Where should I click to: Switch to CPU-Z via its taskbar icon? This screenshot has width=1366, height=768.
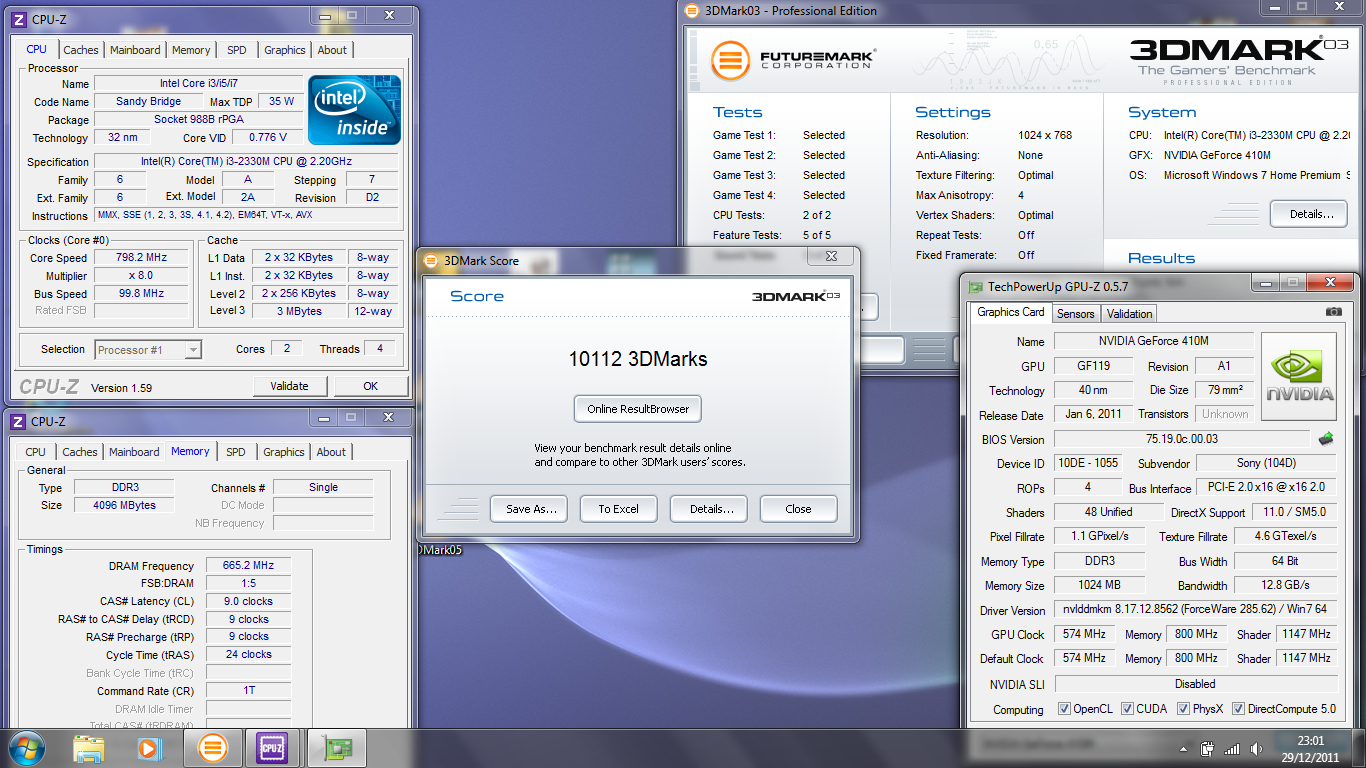tap(272, 748)
